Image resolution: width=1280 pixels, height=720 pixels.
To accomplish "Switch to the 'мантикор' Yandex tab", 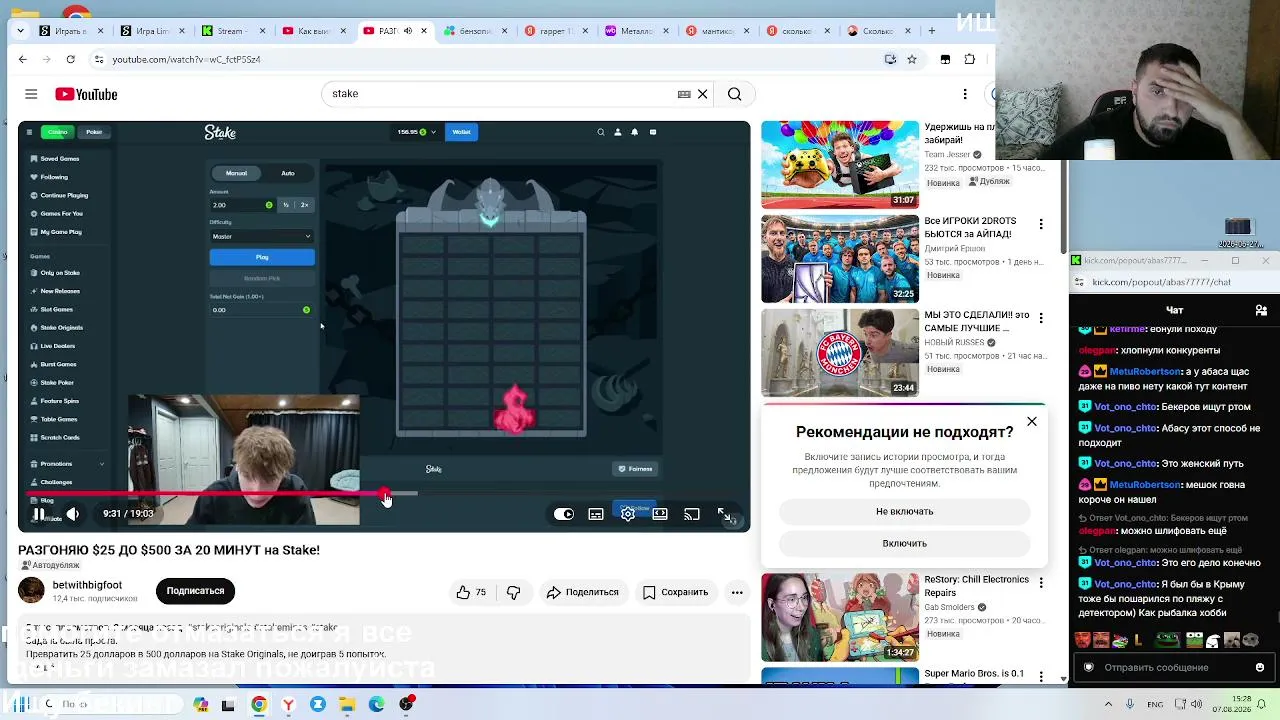I will (717, 31).
